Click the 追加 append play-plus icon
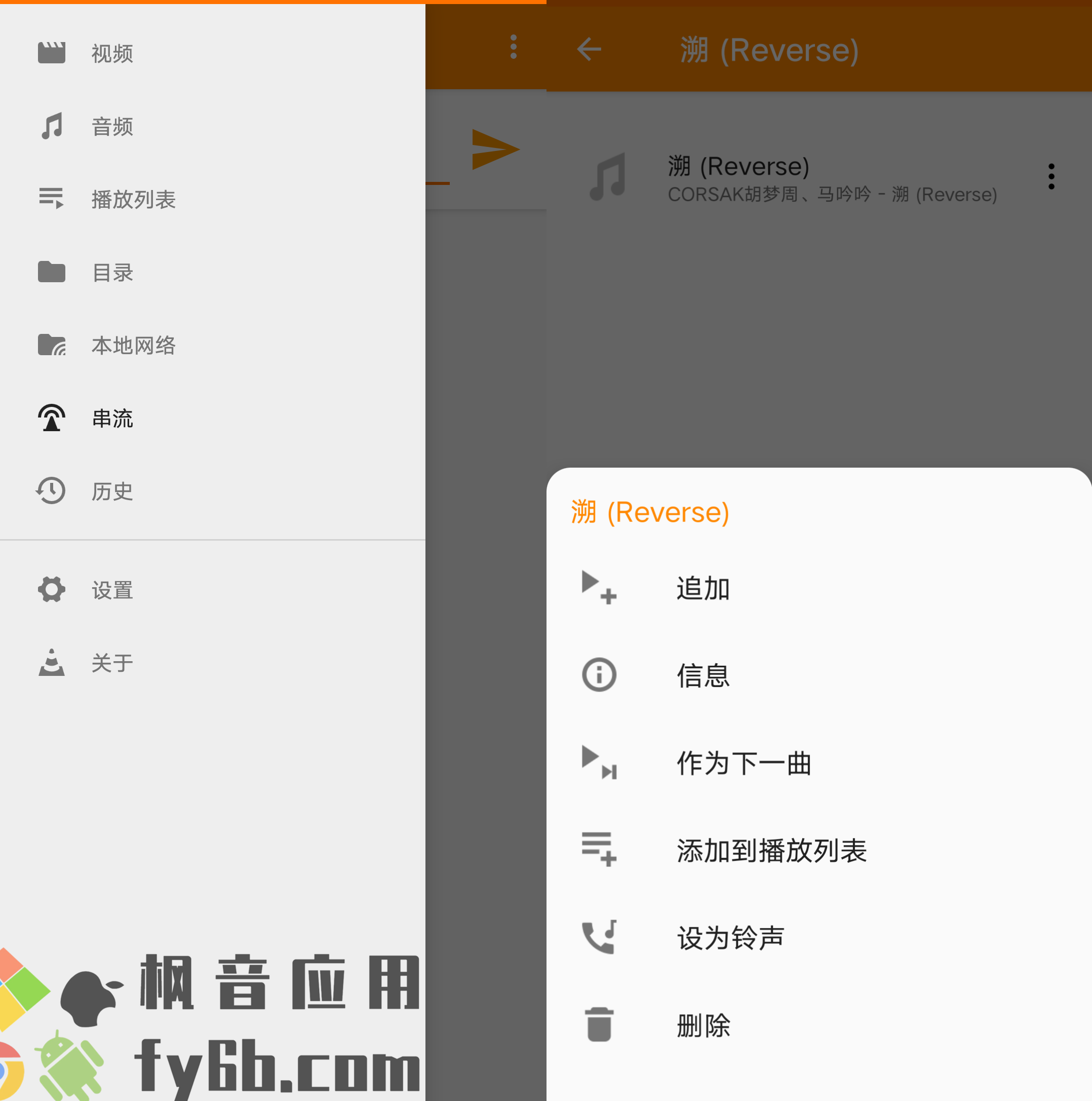Screen dimensions: 1092x1101 [599, 588]
